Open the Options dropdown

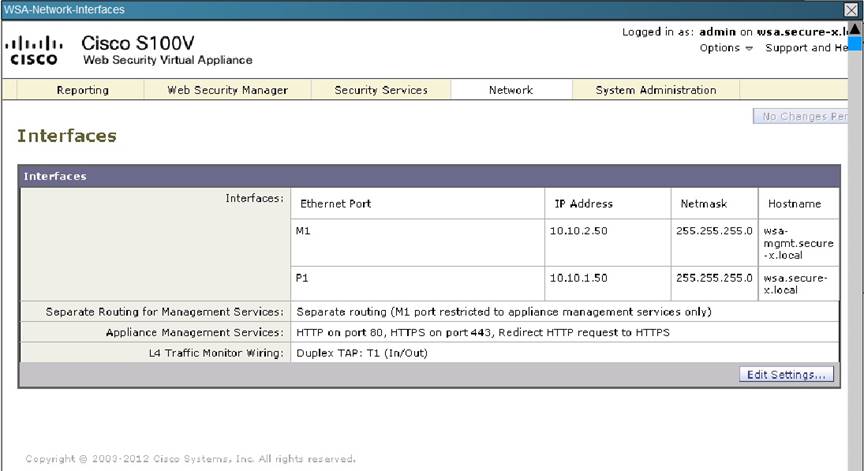[726, 48]
